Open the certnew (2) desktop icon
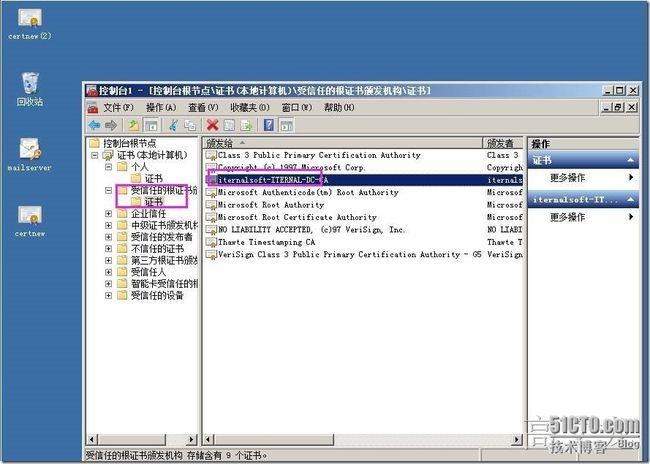 [x=29, y=24]
